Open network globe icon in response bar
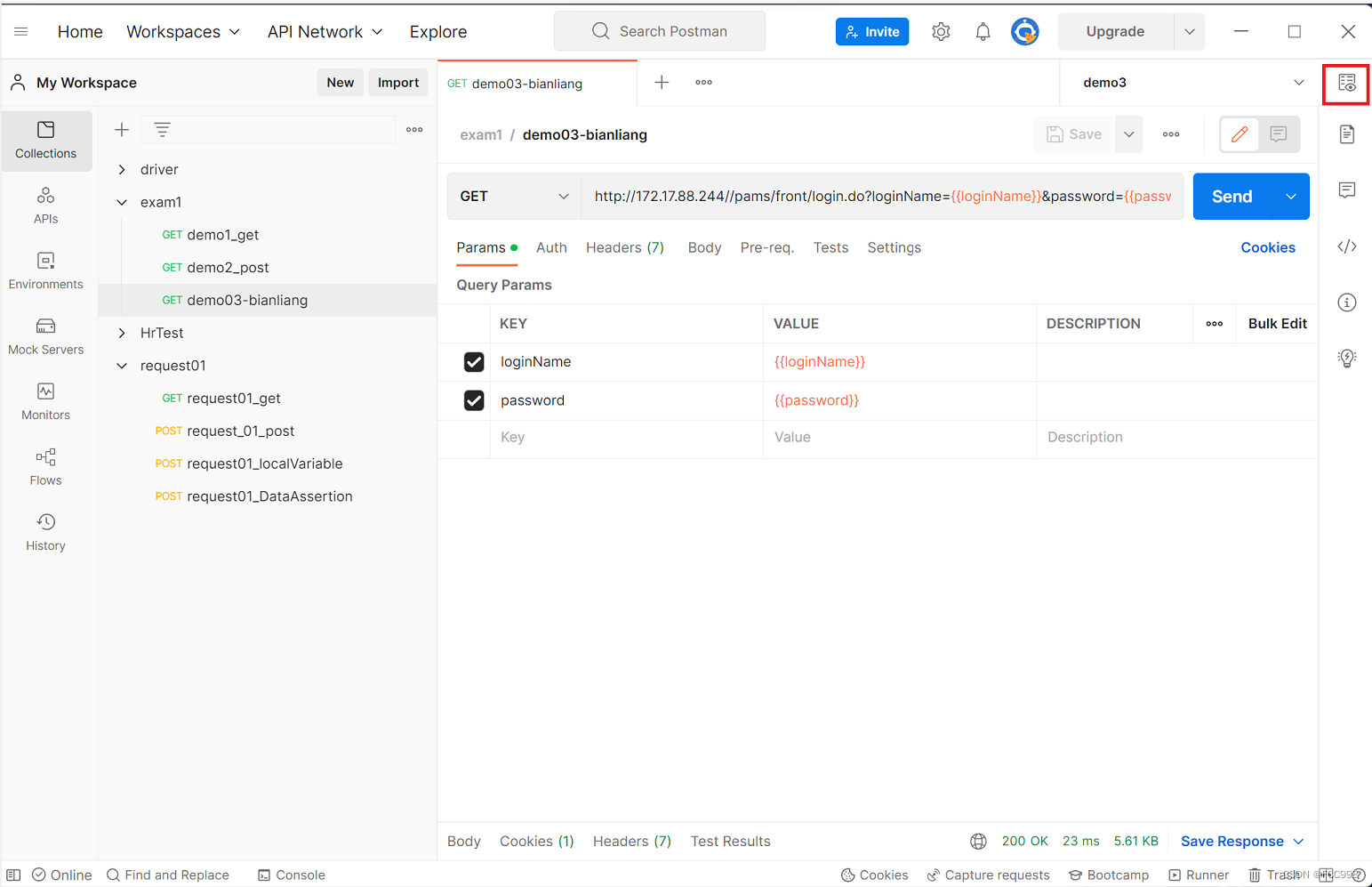The height and width of the screenshot is (887, 1372). pyautogui.click(x=978, y=842)
